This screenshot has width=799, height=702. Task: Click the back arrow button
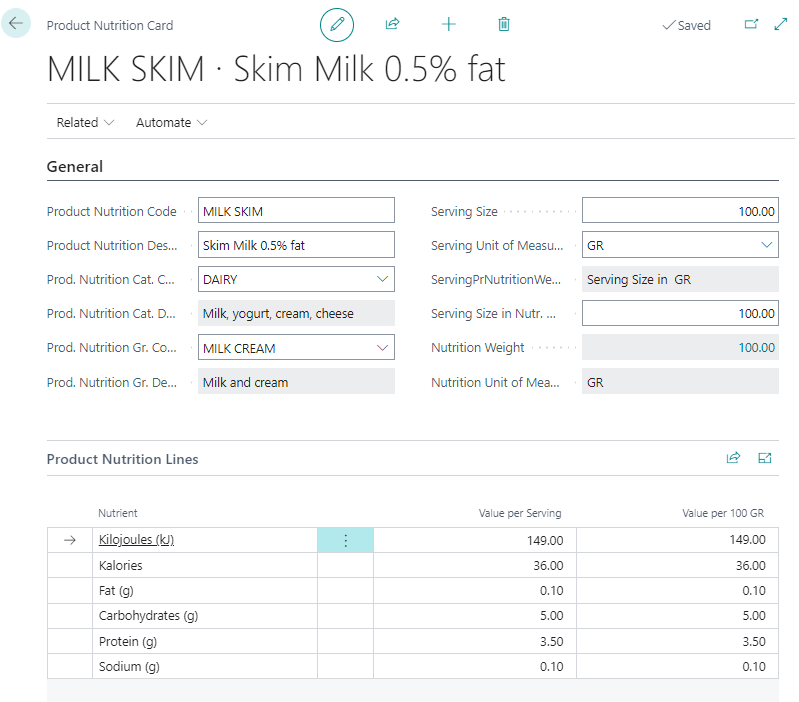click(16, 23)
